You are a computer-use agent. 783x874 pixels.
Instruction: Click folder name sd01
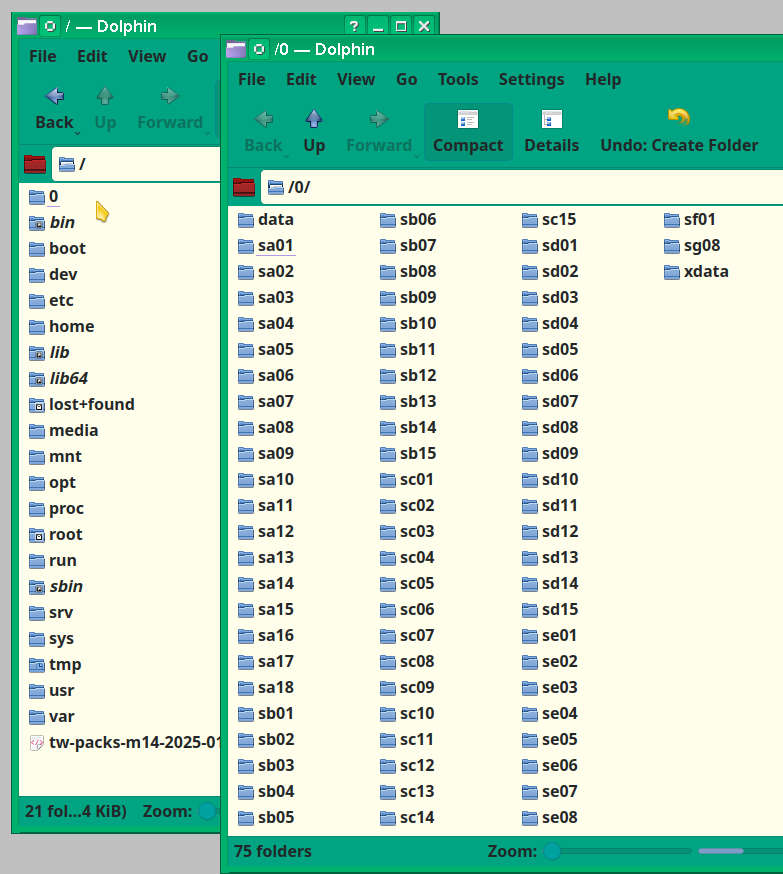[x=560, y=246]
